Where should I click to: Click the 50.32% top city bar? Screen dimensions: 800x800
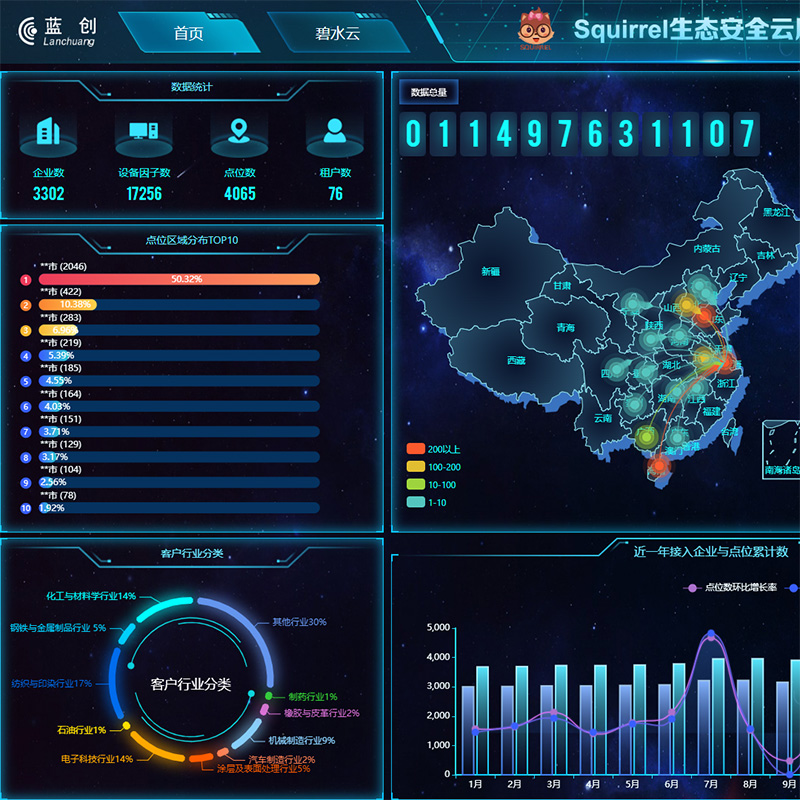click(180, 280)
